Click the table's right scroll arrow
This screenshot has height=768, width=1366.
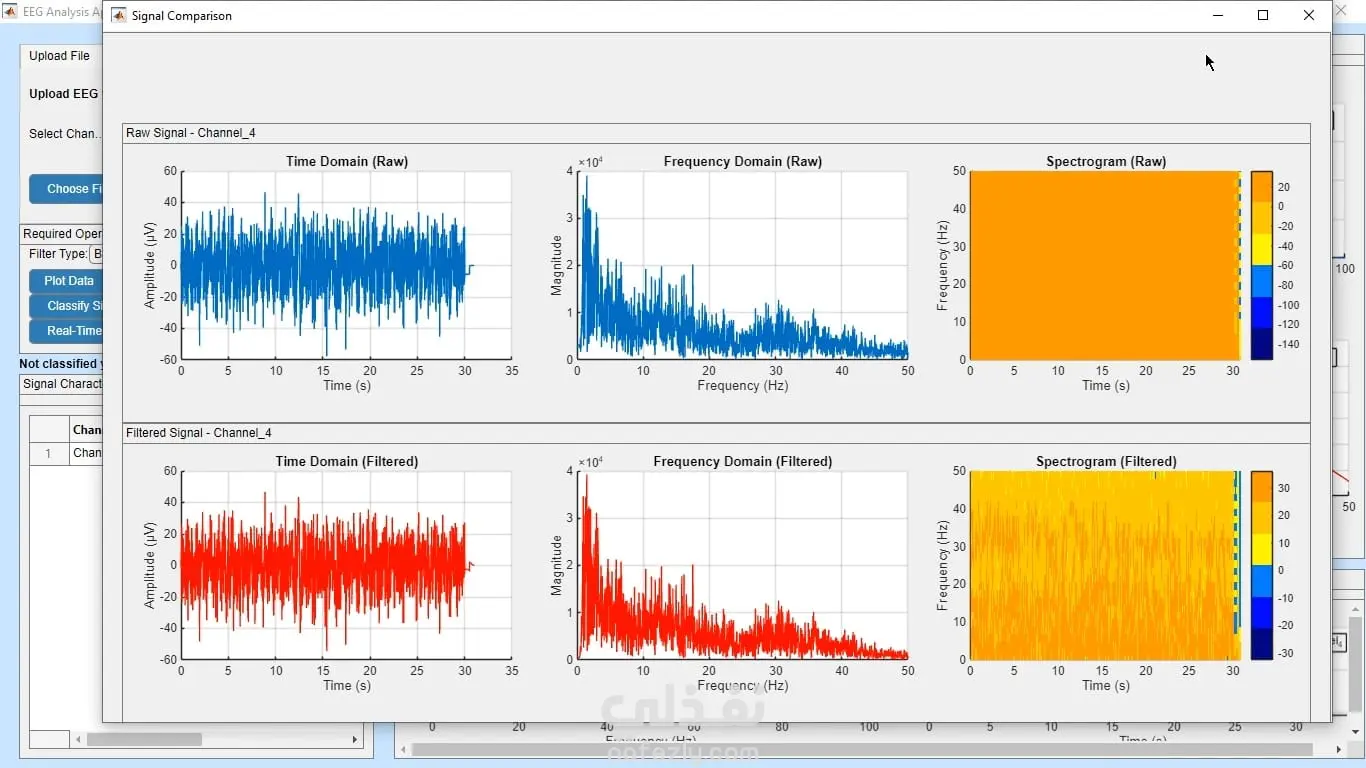[x=354, y=740]
